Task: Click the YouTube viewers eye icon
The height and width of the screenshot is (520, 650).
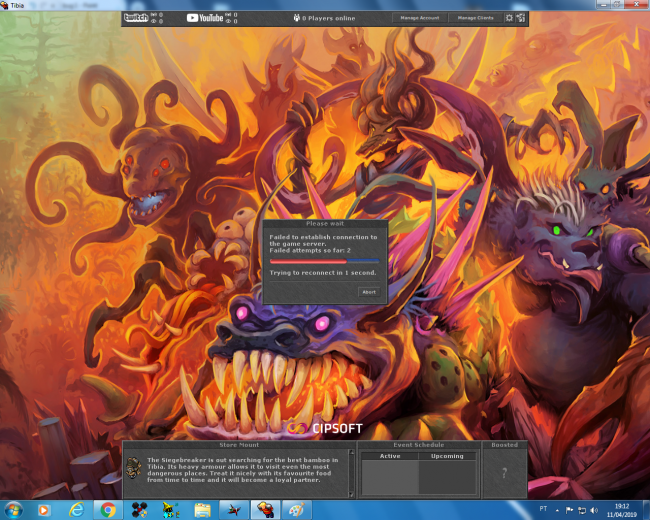Action: (228, 21)
